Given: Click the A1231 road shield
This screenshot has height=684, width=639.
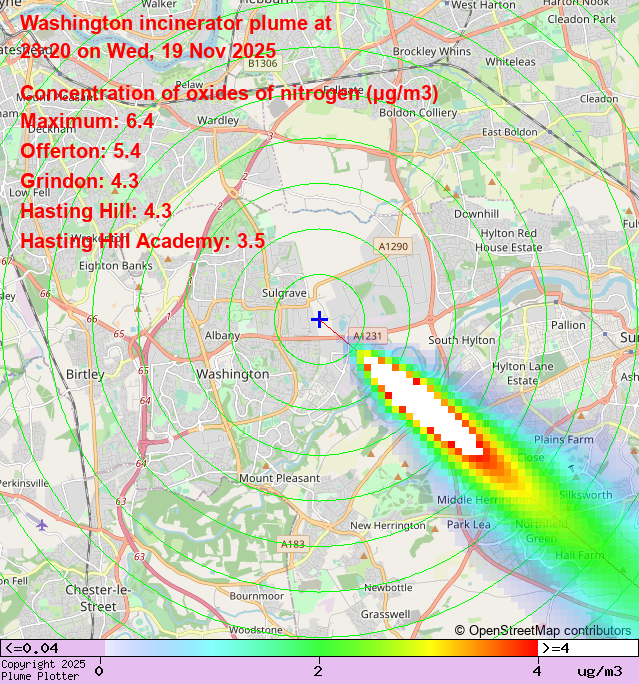Looking at the screenshot, I should click(x=367, y=336).
